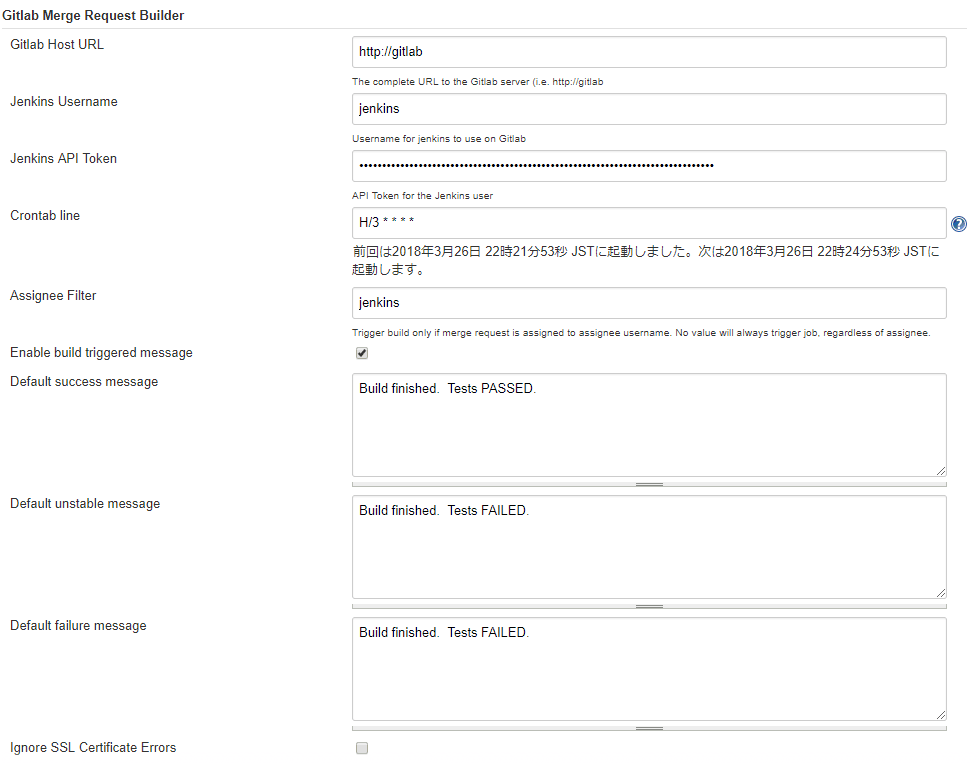Grab the unstable message resize bar
This screenshot has width=979, height=763.
[649, 606]
